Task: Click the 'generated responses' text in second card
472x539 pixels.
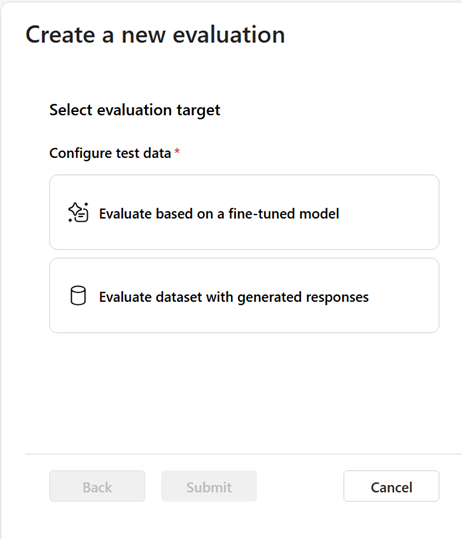Action: pyautogui.click(x=303, y=297)
